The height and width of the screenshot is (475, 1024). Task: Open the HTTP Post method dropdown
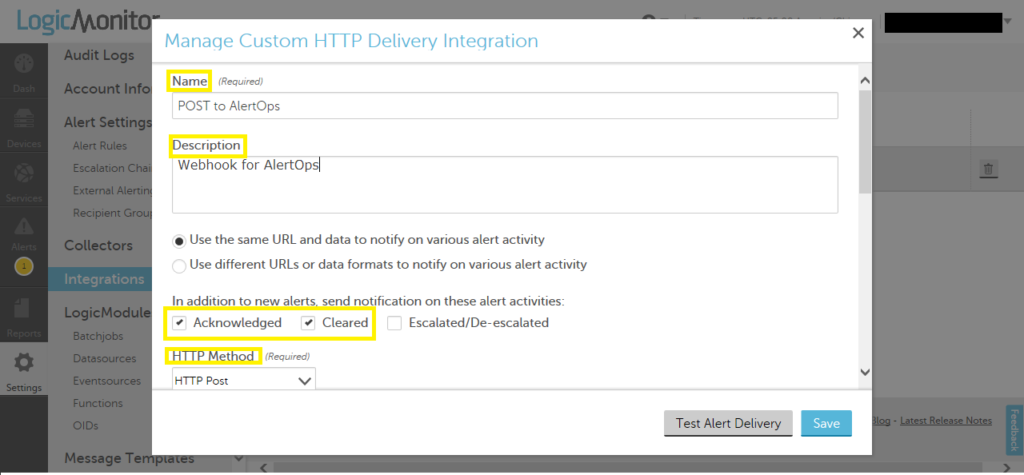pyautogui.click(x=243, y=381)
